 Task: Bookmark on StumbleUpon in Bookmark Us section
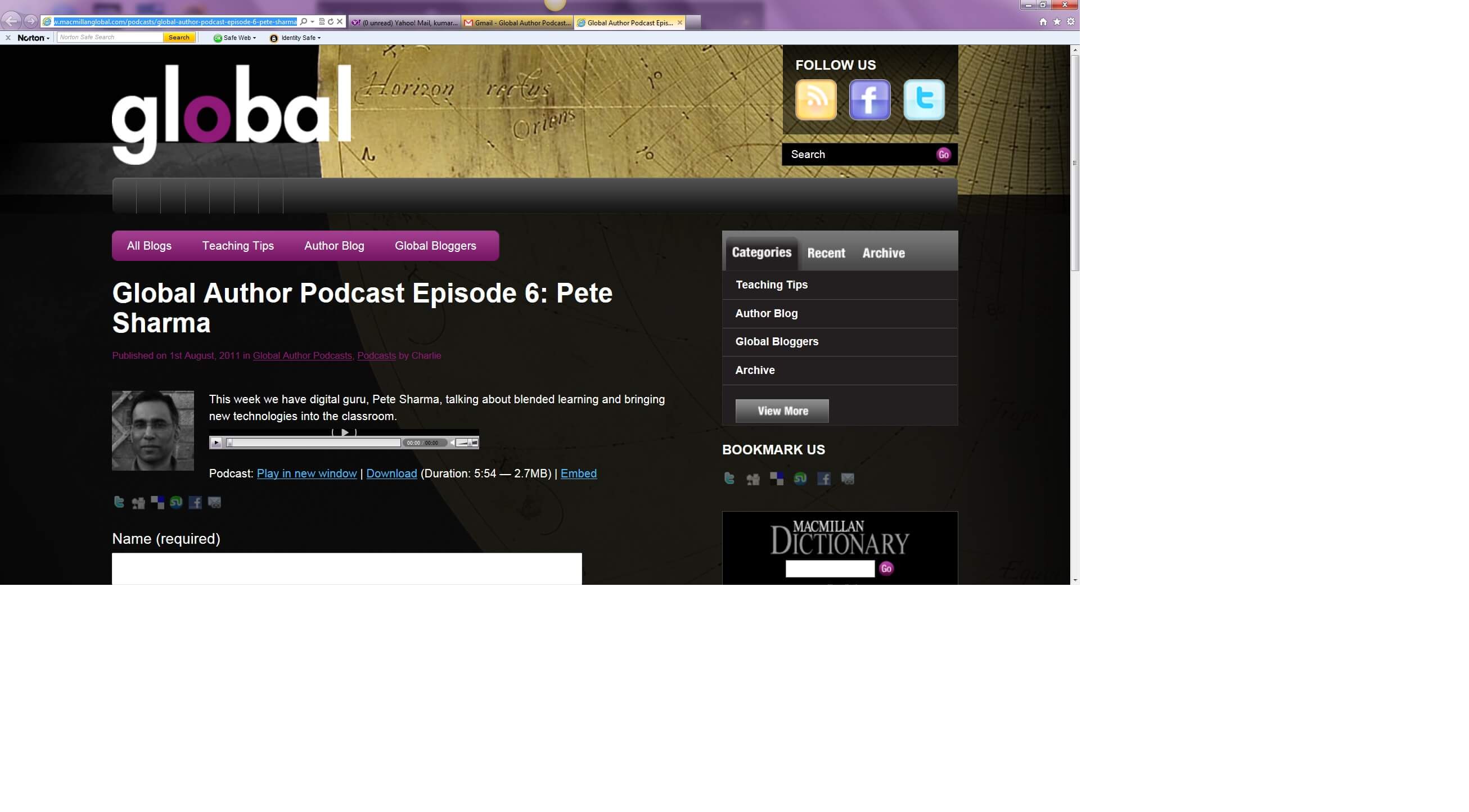click(x=800, y=479)
